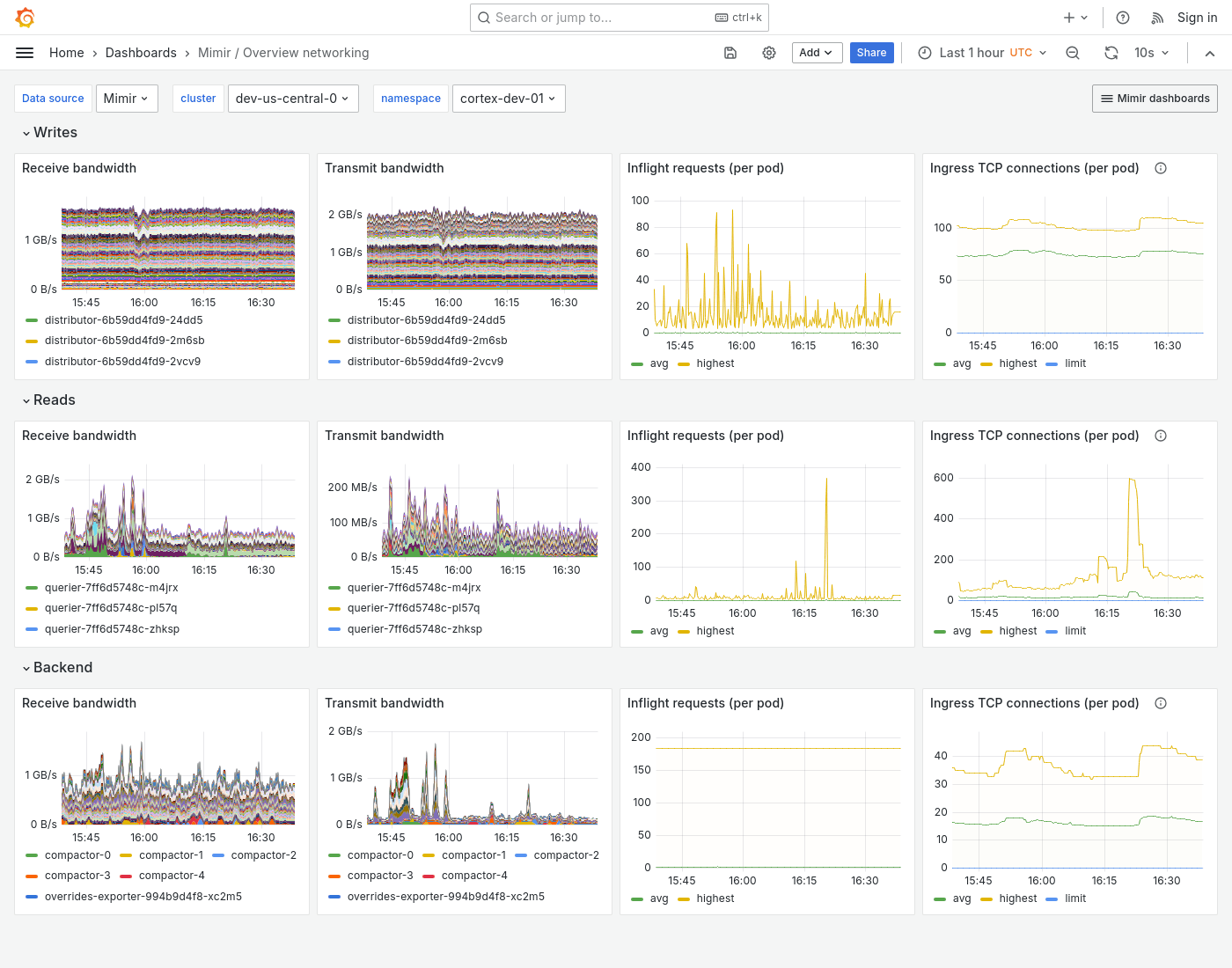1232x968 pixels.
Task: Go to Home via breadcrumb
Action: [x=66, y=53]
